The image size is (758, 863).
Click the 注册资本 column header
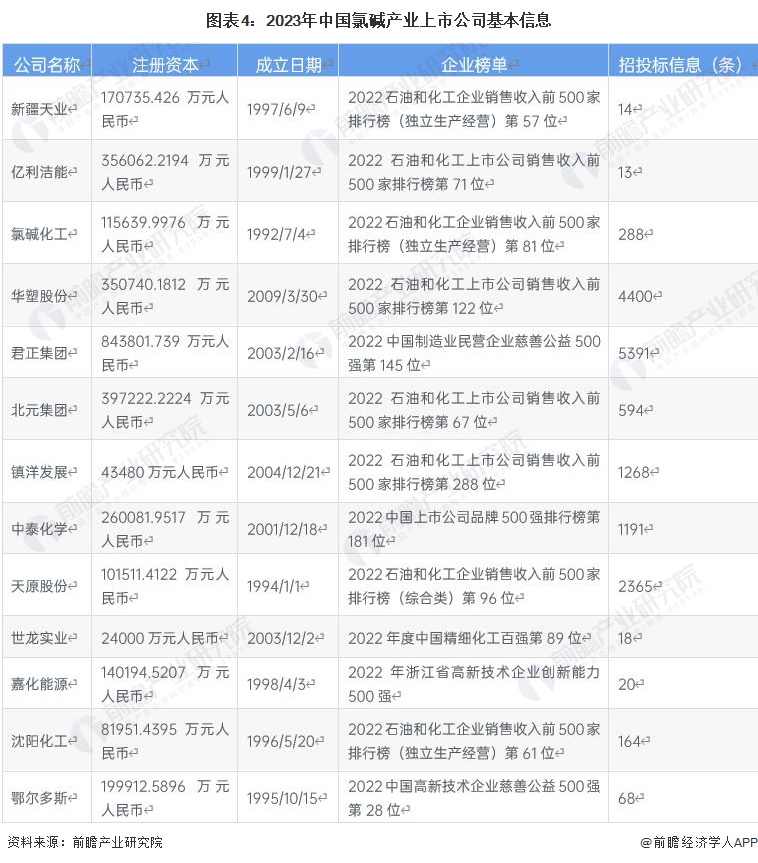tap(165, 65)
